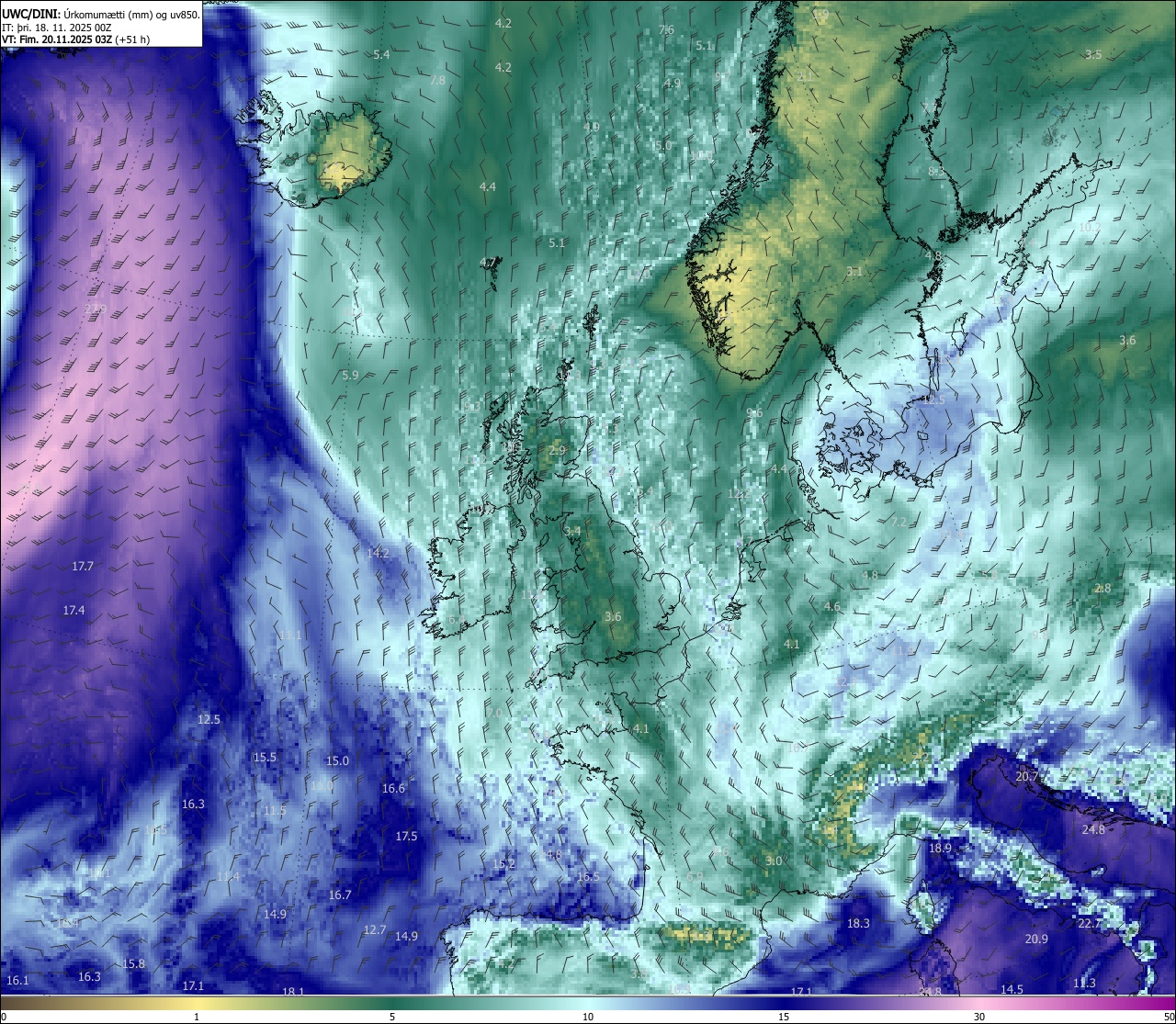Image resolution: width=1176 pixels, height=1024 pixels.
Task: Click the 20.7 map value
Action: tap(1027, 777)
